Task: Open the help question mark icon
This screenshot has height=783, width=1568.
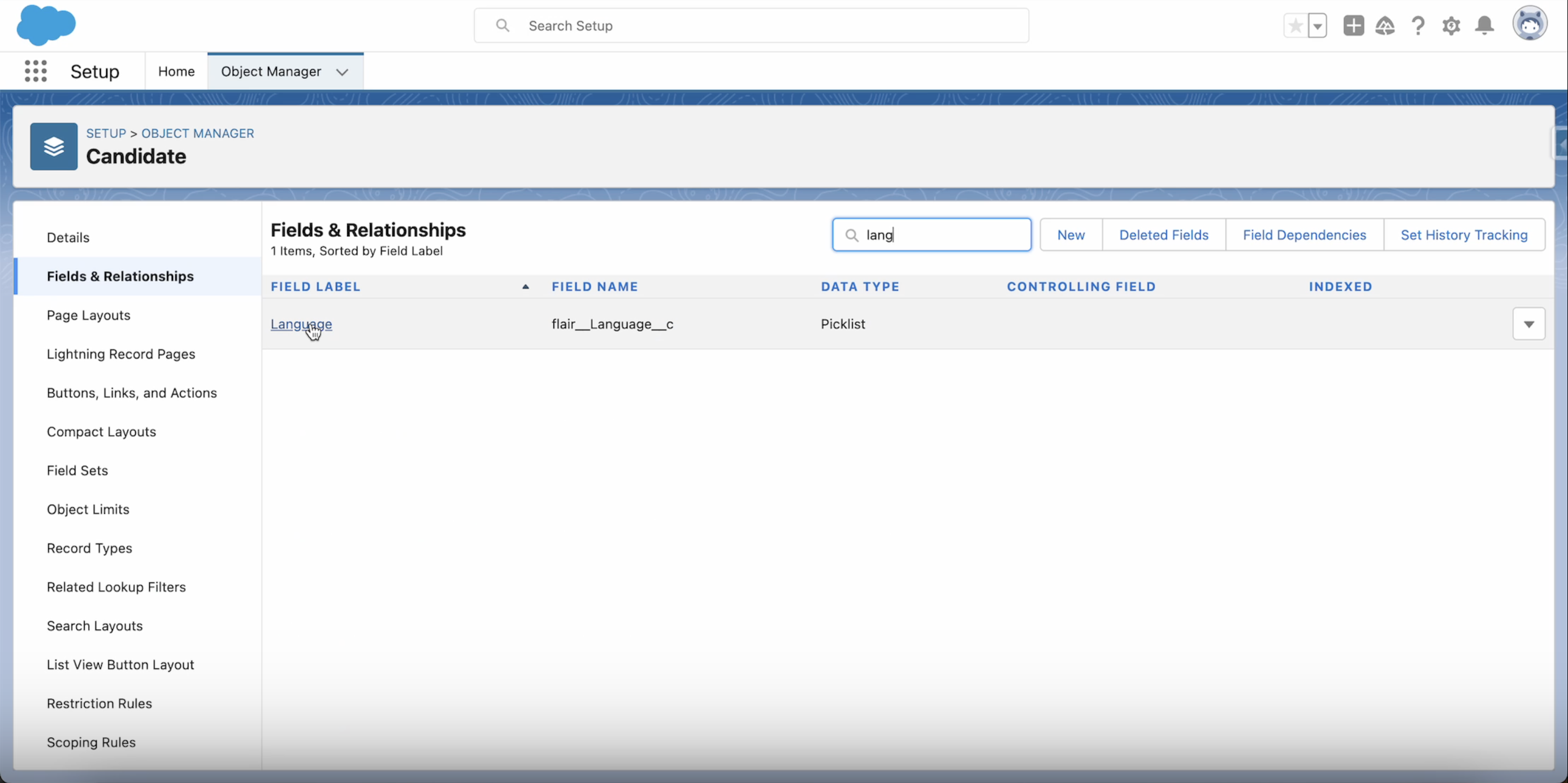Action: [x=1418, y=25]
